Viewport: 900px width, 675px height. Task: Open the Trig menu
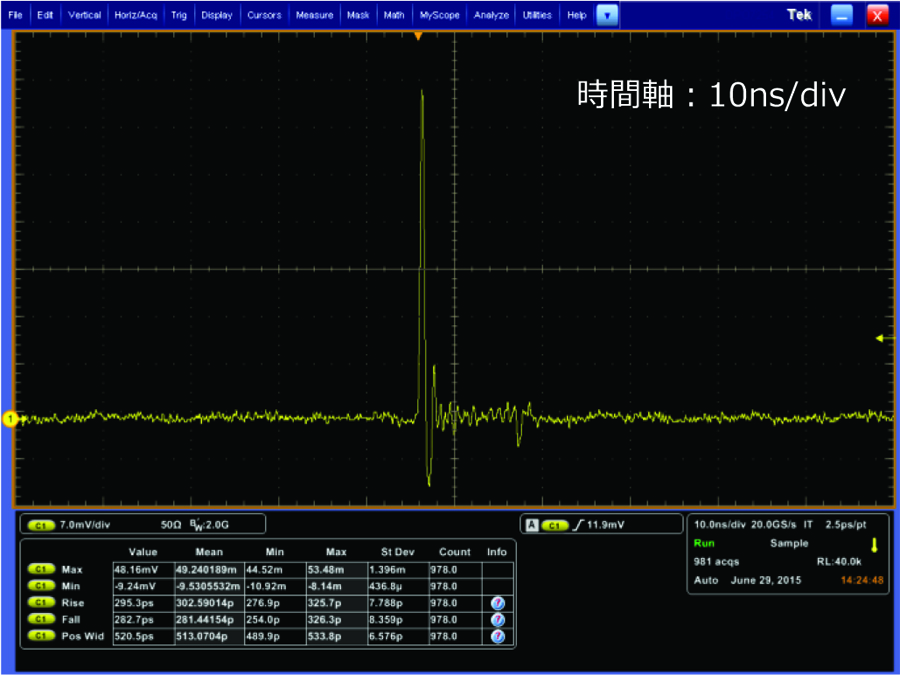[x=179, y=15]
